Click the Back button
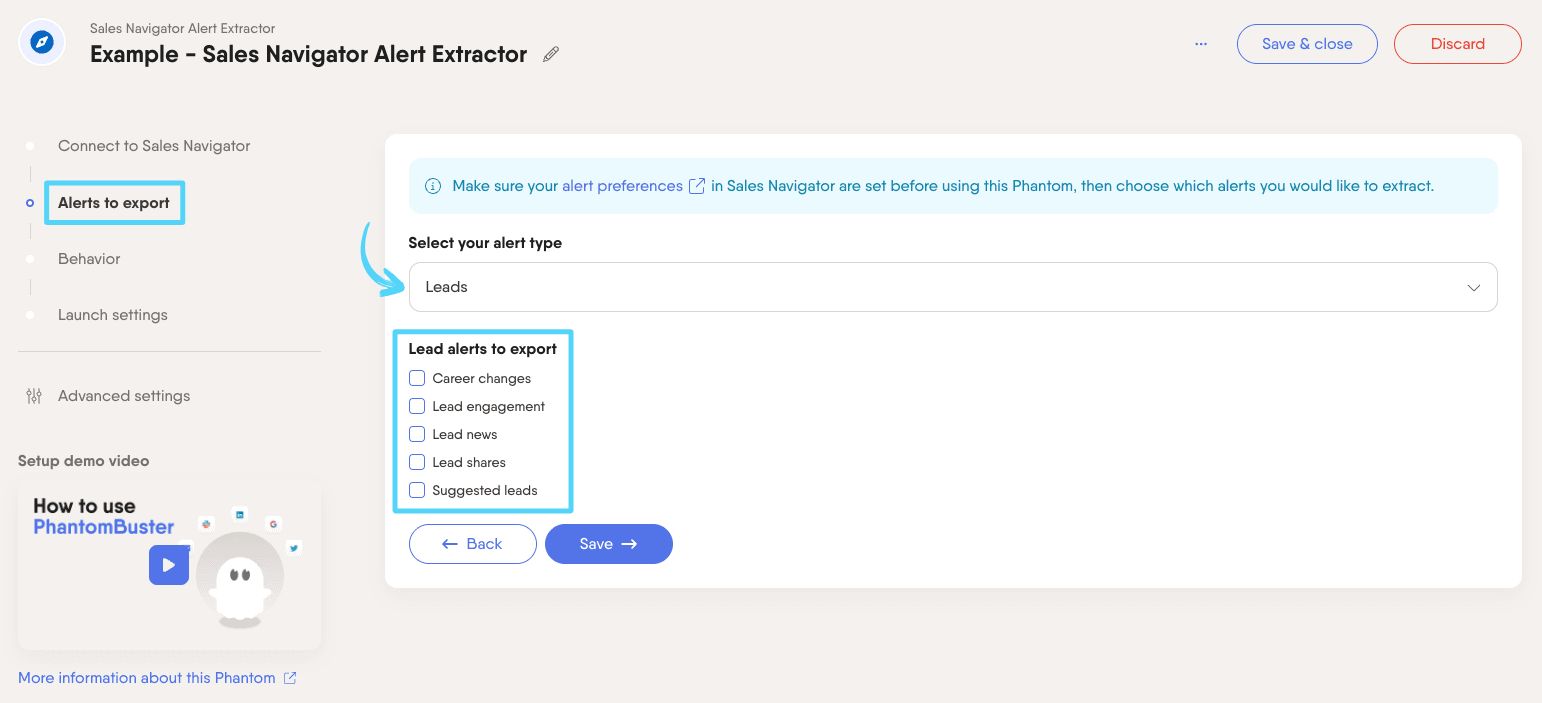The width and height of the screenshot is (1542, 703). tap(472, 544)
